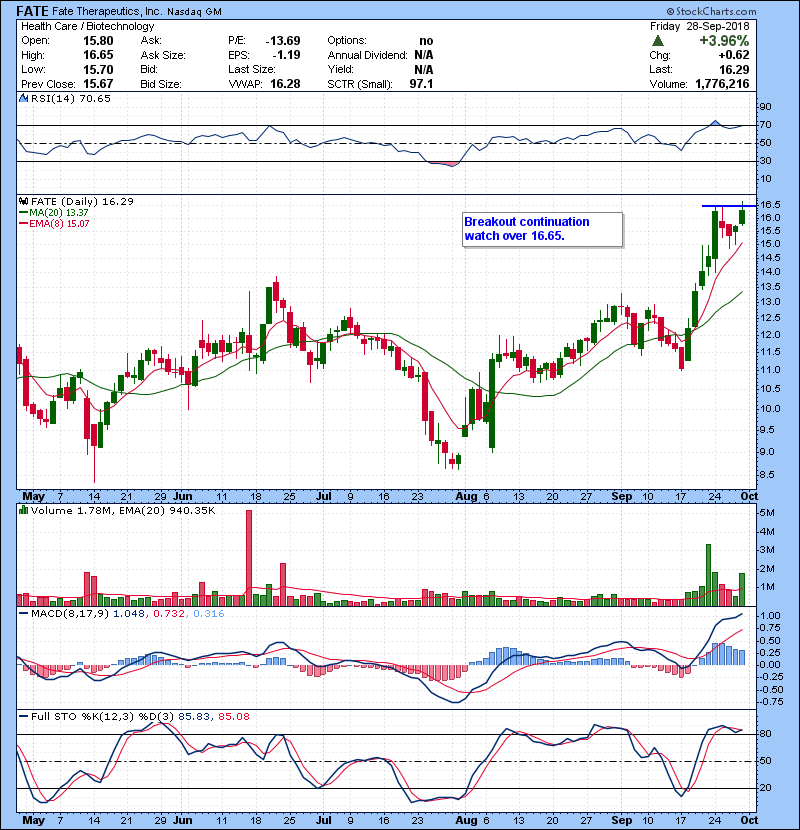Click the stochastic %K value 85.83
This screenshot has width=800, height=830.
tap(194, 716)
